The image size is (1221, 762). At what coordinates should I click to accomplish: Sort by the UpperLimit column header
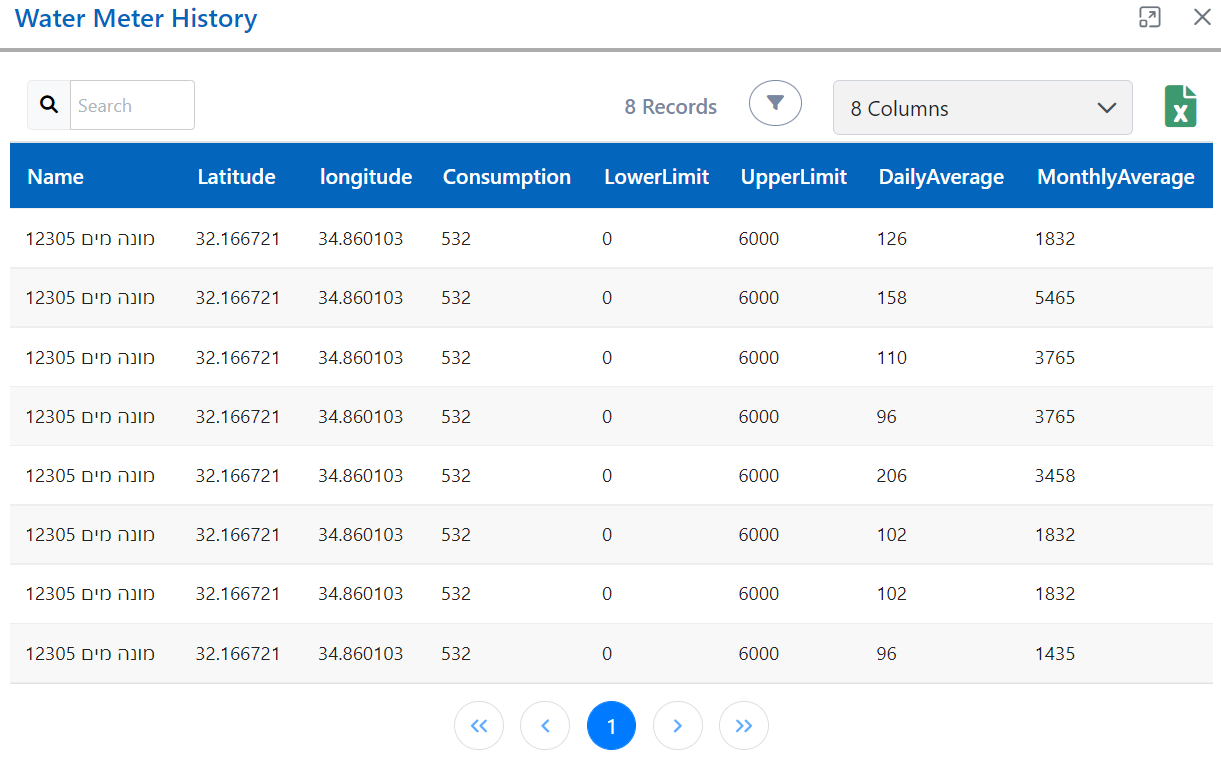pyautogui.click(x=794, y=176)
